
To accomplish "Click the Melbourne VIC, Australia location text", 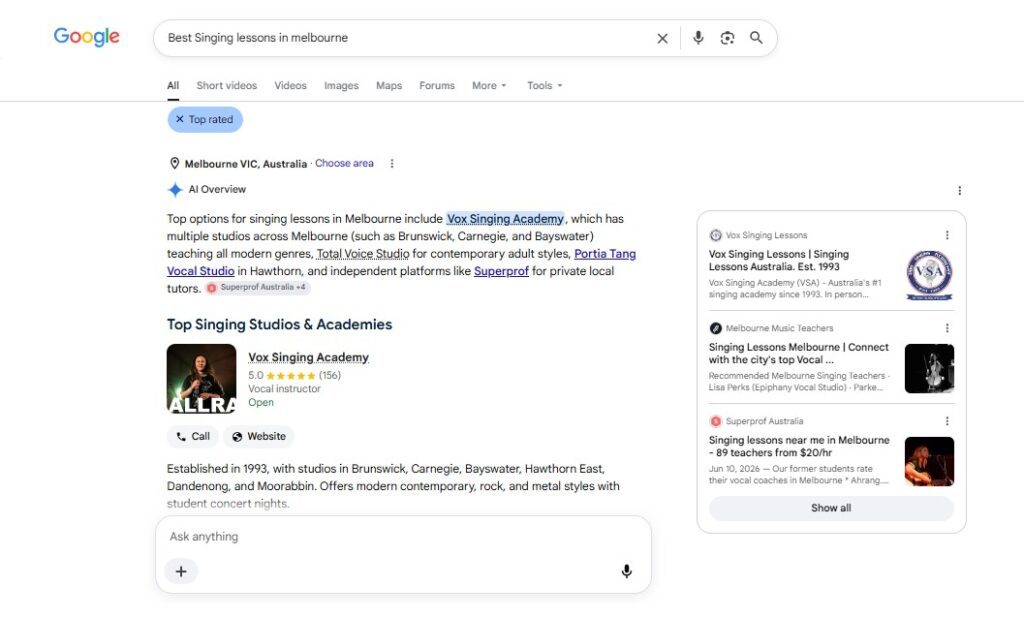I will point(246,164).
